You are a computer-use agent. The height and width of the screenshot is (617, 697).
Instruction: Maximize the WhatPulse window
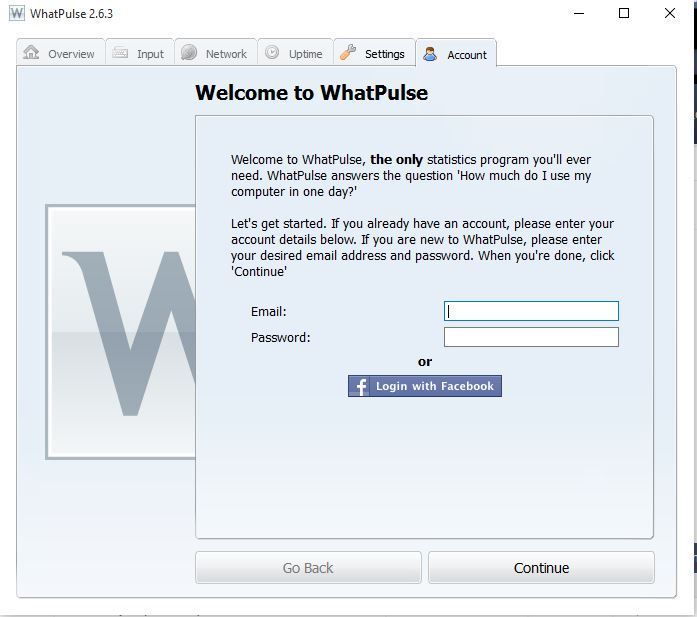624,13
